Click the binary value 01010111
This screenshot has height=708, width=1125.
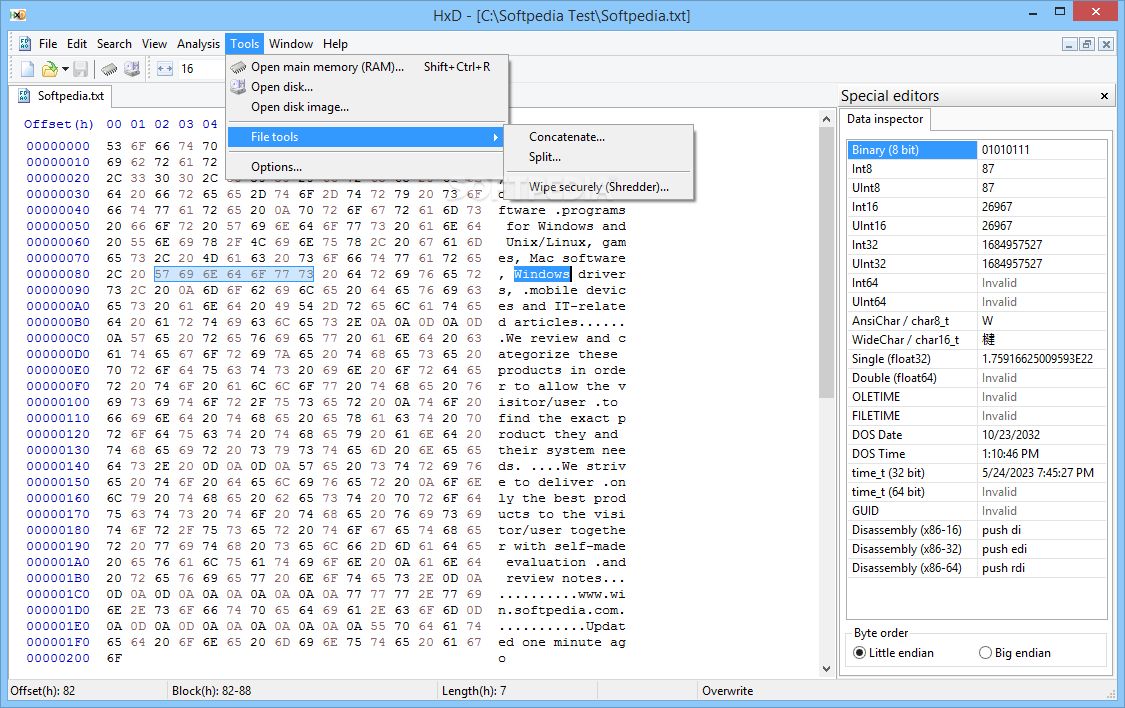(1005, 150)
